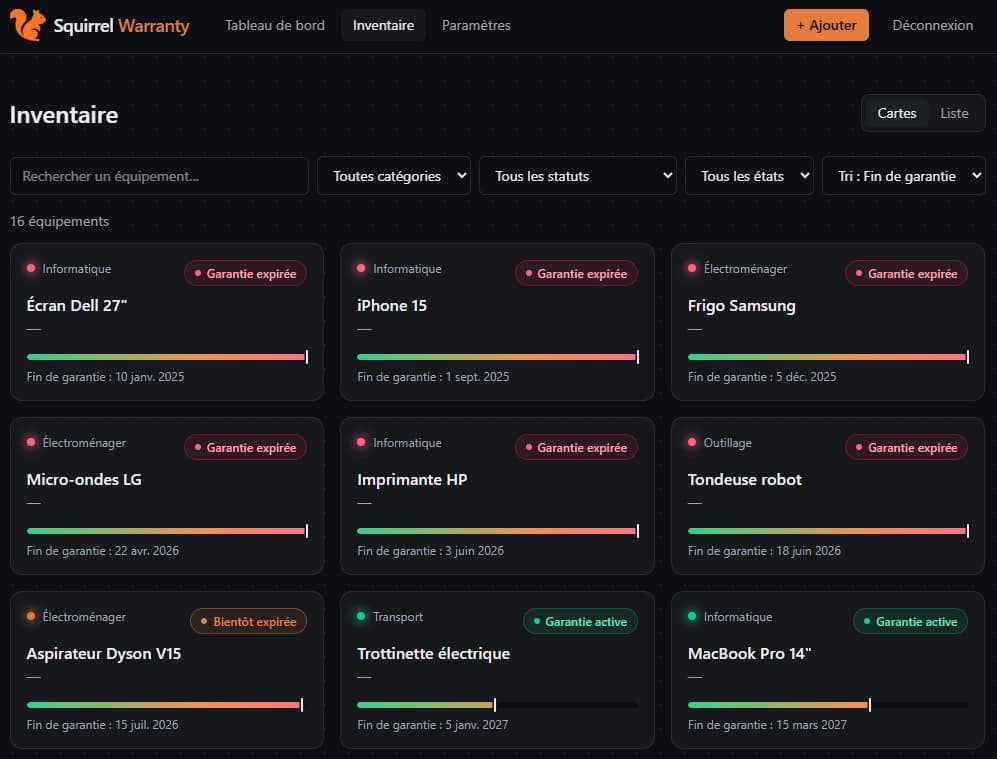This screenshot has width=997, height=759.
Task: Select the Inventaire nav tab
Action: pos(383,25)
